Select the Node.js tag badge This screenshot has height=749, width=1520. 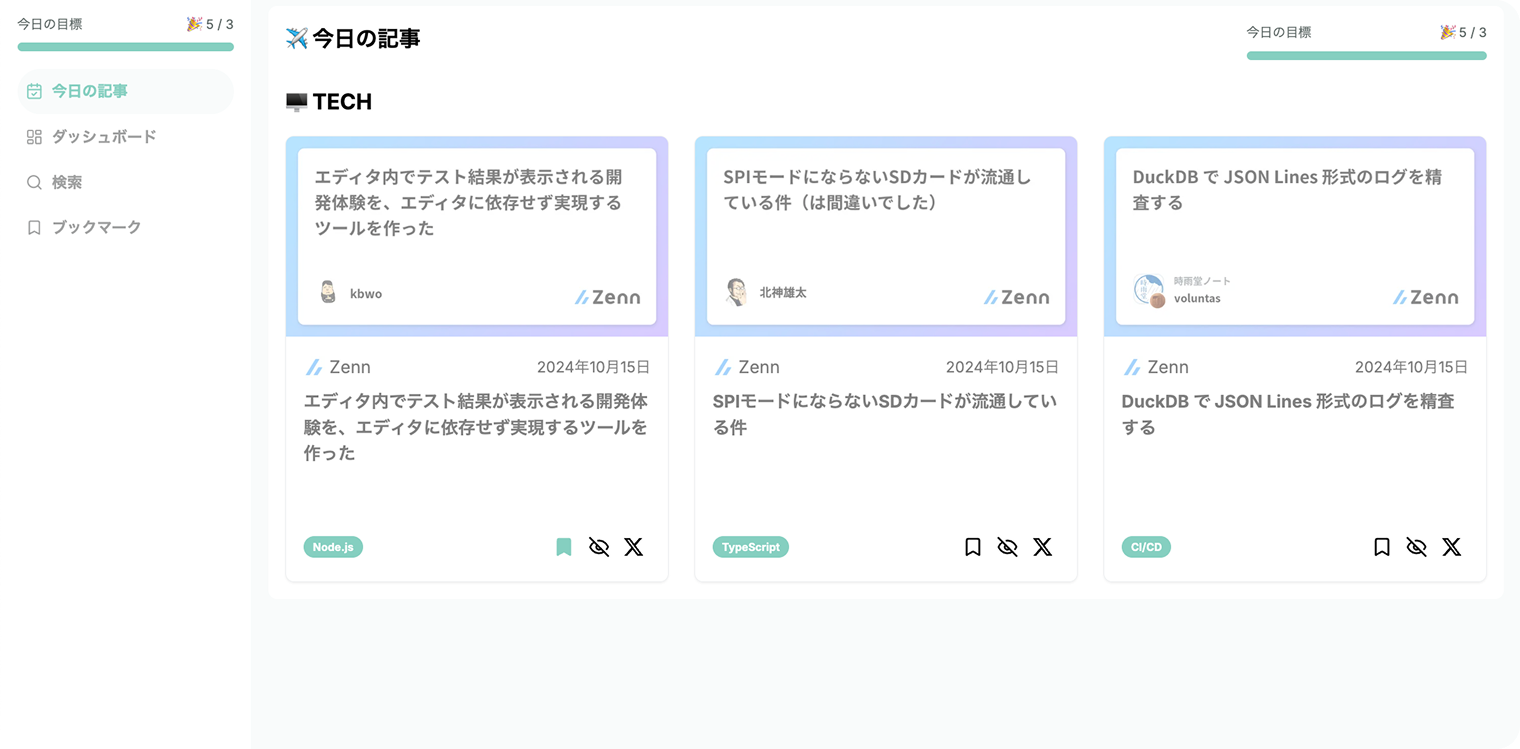333,547
